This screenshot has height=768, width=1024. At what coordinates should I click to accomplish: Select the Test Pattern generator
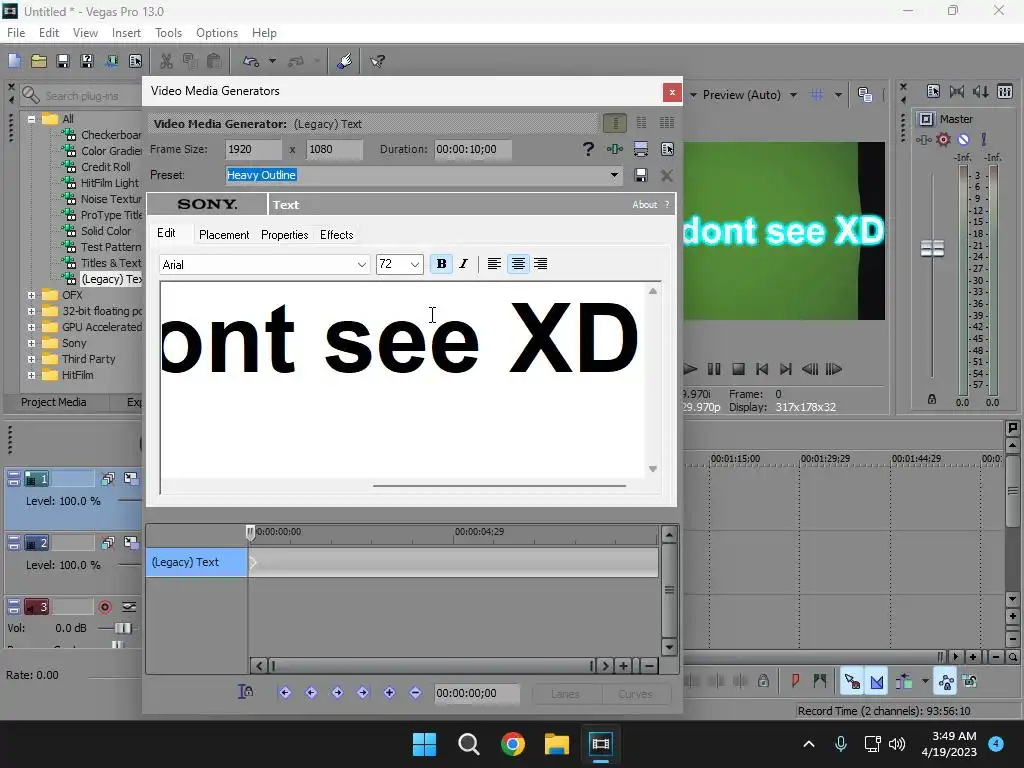[111, 247]
